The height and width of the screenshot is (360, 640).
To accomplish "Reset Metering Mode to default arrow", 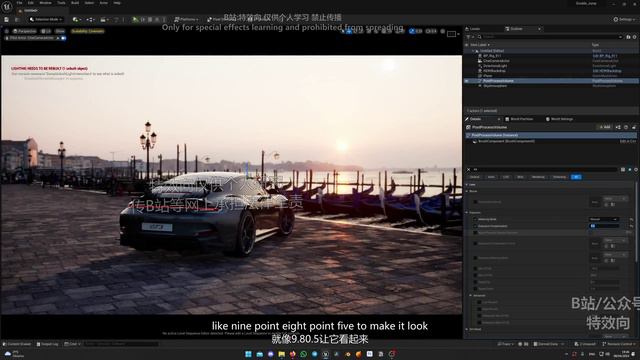I will [x=631, y=219].
